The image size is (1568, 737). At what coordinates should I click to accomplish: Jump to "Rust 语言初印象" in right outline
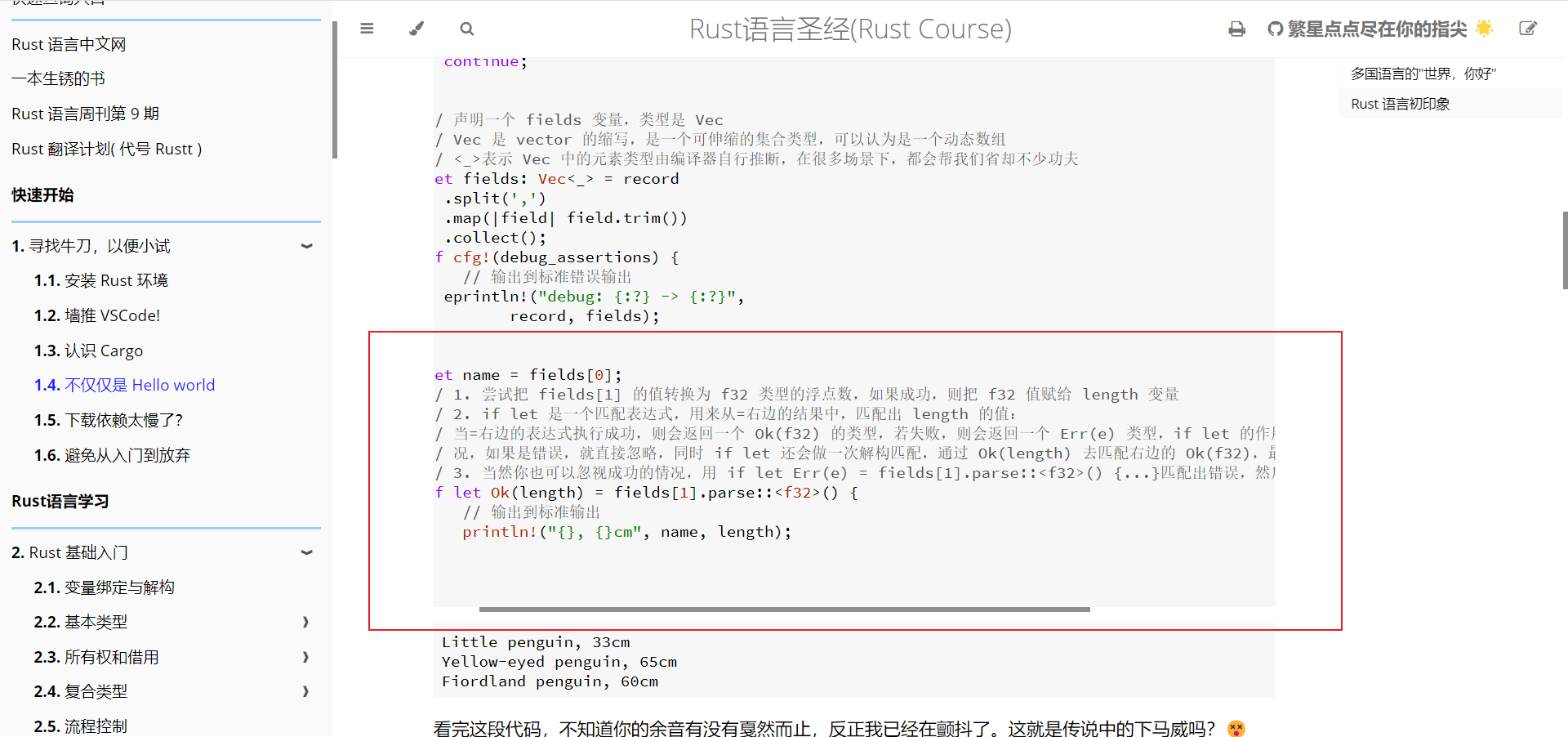tap(1400, 104)
